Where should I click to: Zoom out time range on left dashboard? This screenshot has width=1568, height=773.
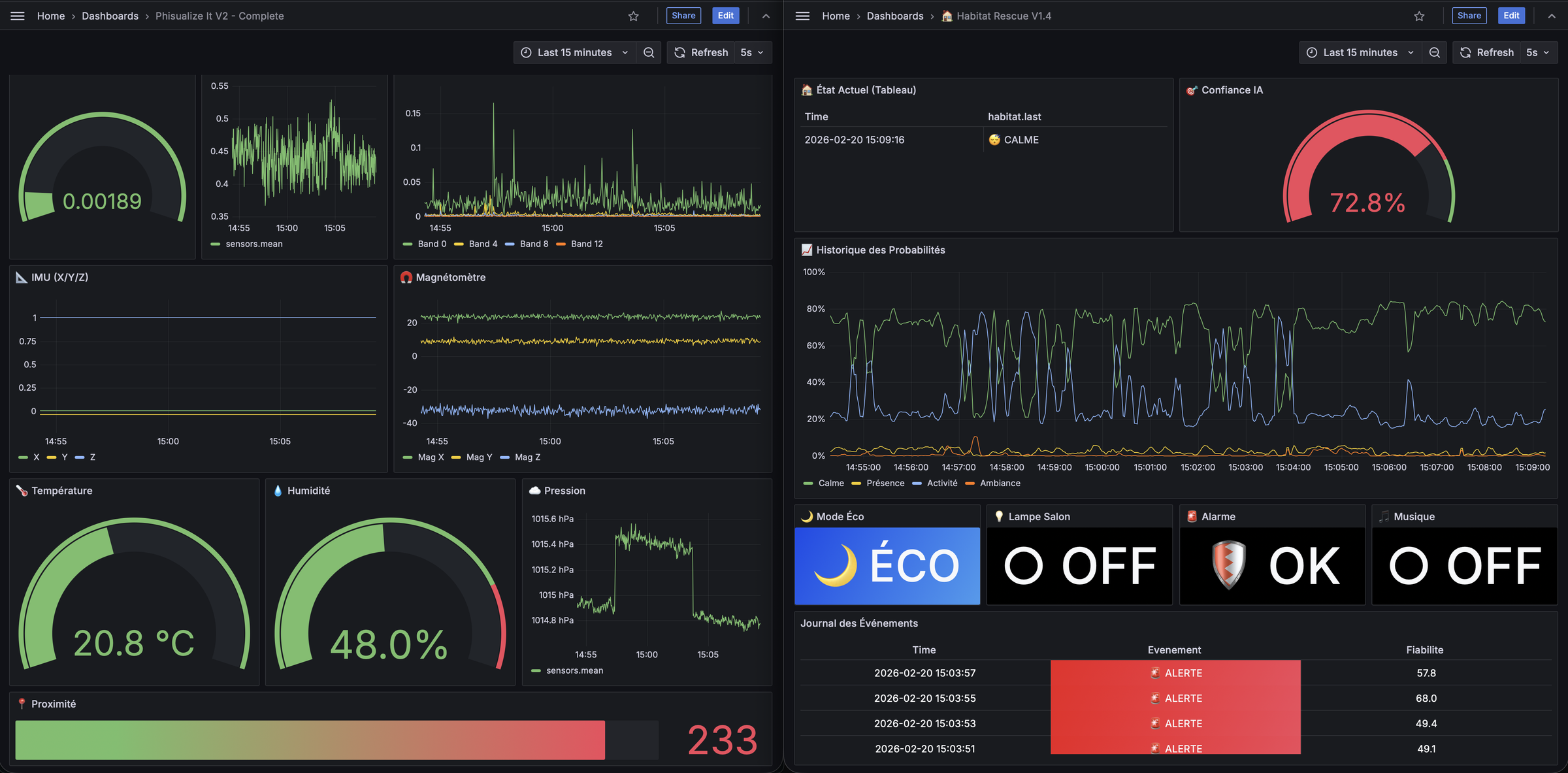649,52
